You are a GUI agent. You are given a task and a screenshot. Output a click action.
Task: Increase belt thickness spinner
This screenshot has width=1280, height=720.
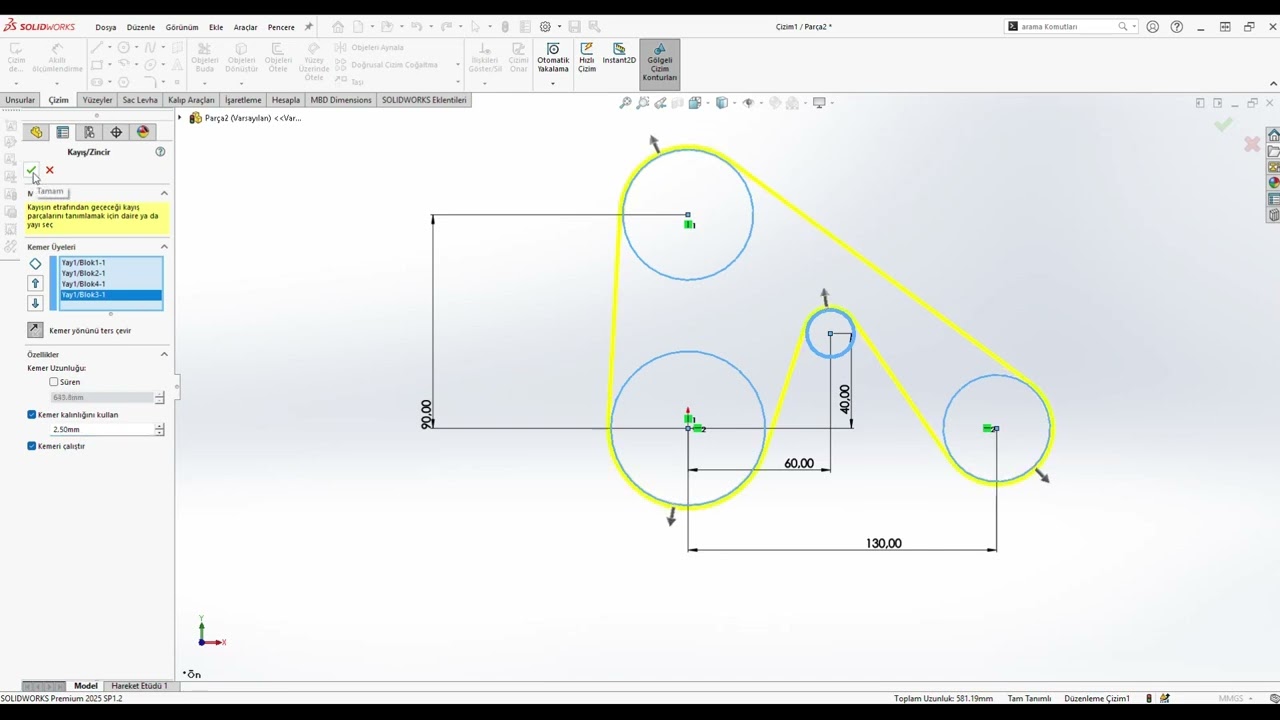pyautogui.click(x=160, y=426)
